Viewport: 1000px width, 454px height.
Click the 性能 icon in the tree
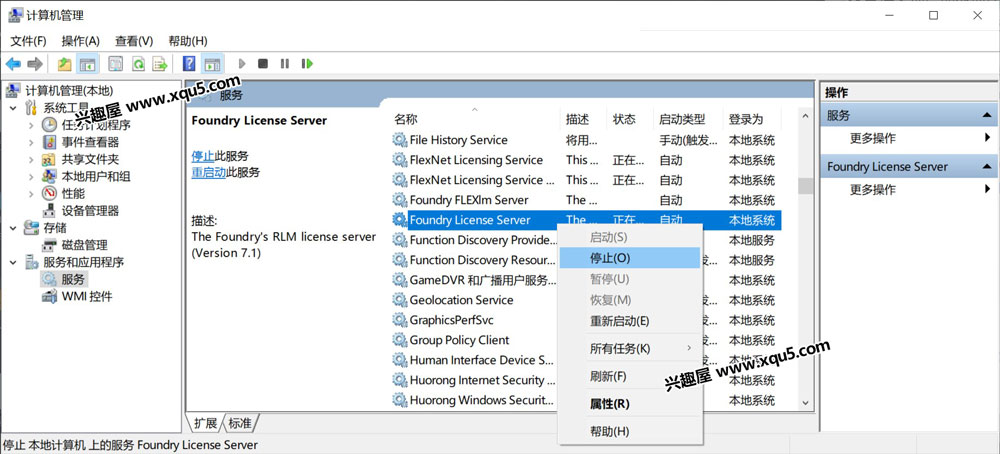click(49, 193)
